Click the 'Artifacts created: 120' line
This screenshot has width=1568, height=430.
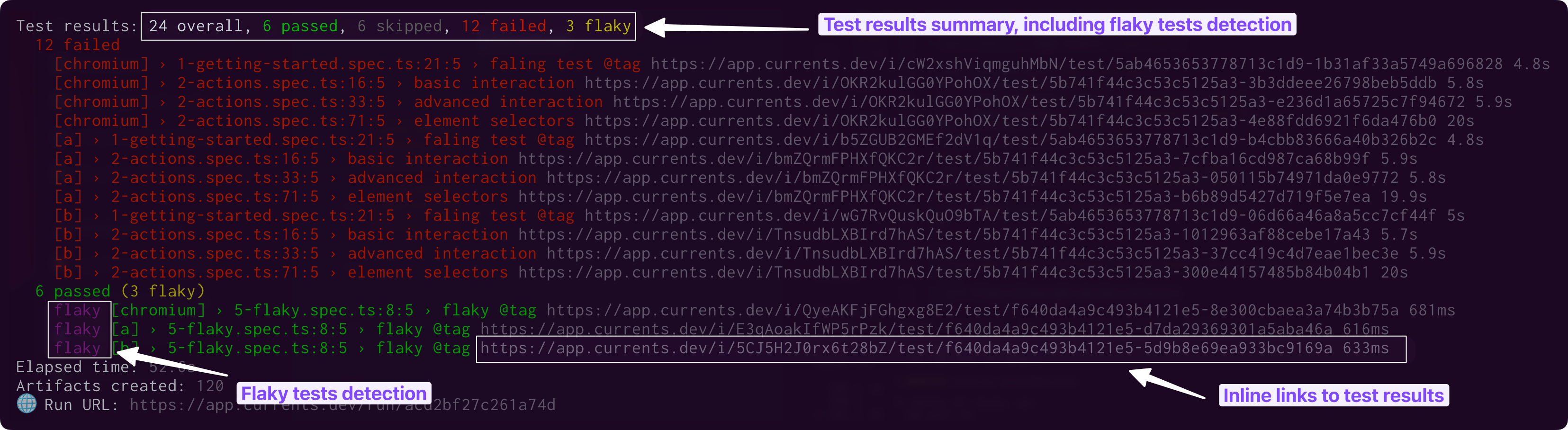(x=119, y=386)
